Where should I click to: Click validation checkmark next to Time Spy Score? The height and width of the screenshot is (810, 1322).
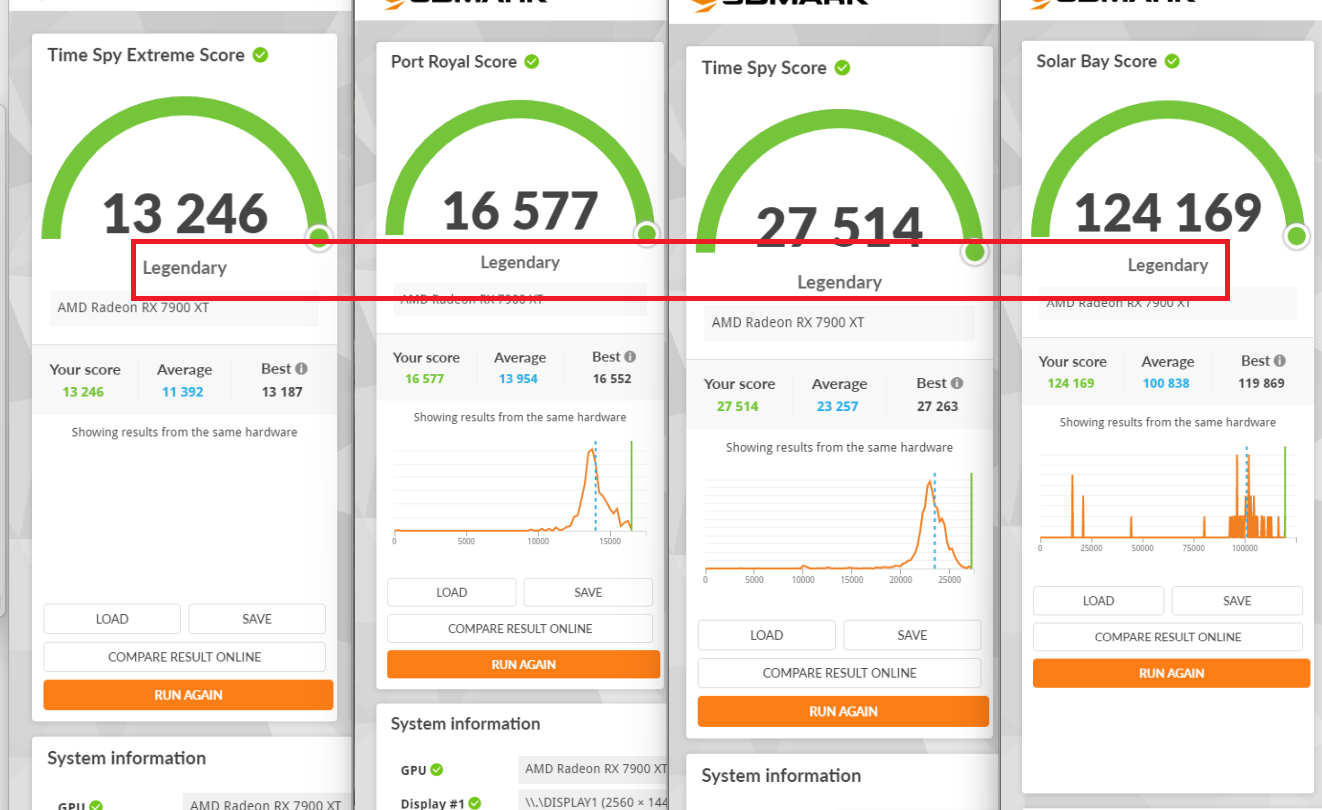click(x=843, y=68)
